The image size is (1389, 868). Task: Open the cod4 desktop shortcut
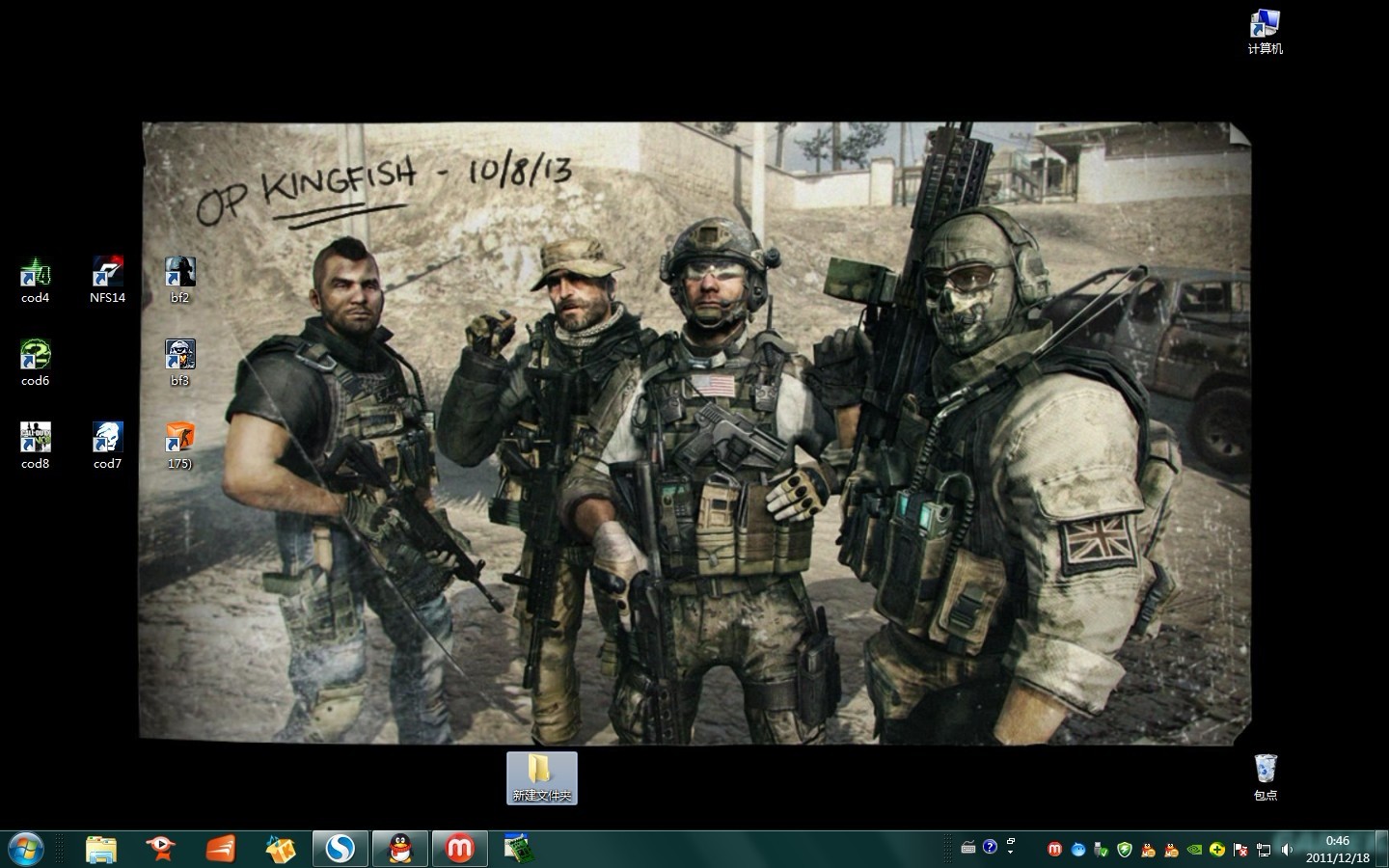(35, 281)
